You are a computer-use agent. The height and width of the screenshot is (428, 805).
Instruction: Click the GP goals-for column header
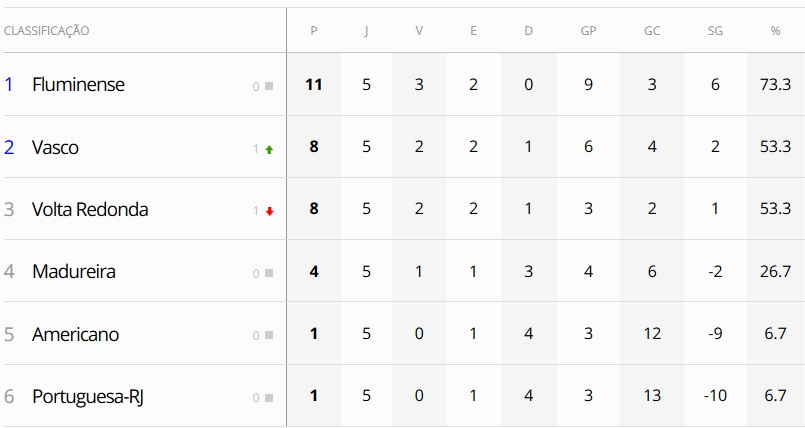tap(588, 31)
